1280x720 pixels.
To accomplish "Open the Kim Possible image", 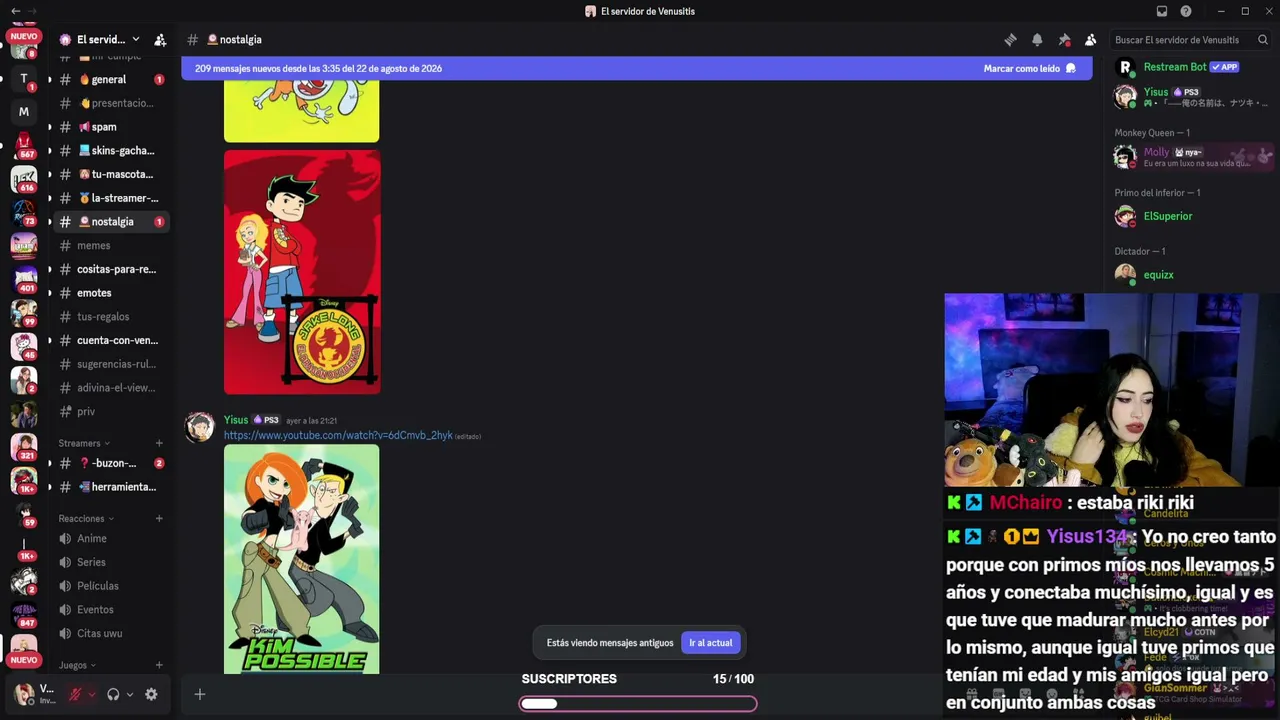I will click(x=302, y=559).
